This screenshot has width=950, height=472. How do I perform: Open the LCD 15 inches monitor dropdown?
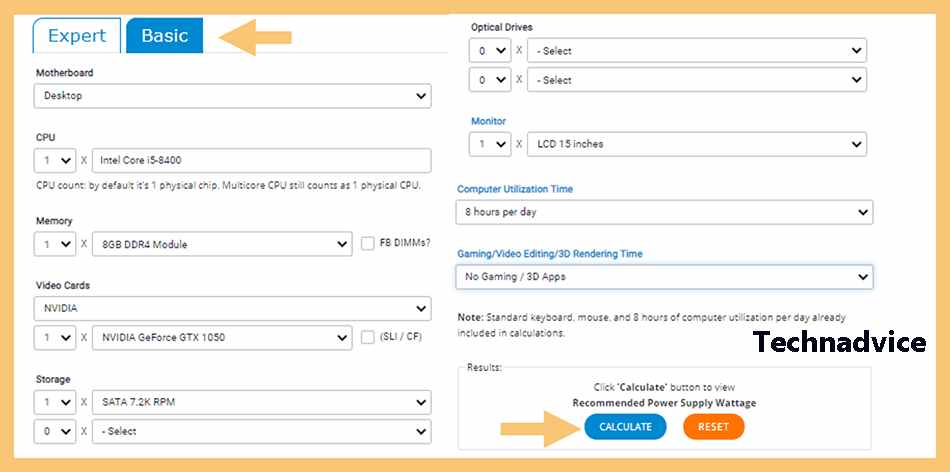(x=697, y=144)
